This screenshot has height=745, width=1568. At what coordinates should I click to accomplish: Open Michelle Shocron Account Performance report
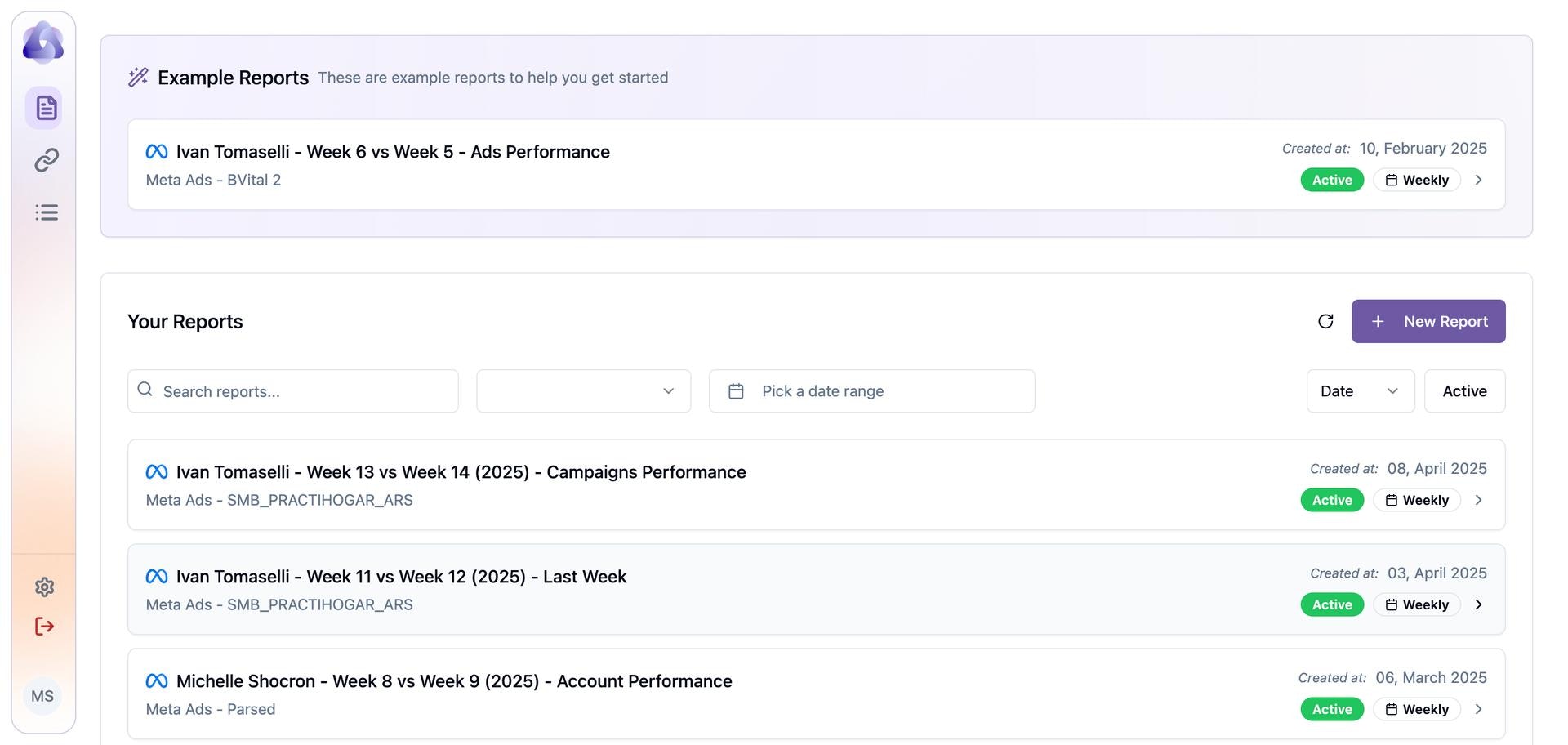click(454, 681)
